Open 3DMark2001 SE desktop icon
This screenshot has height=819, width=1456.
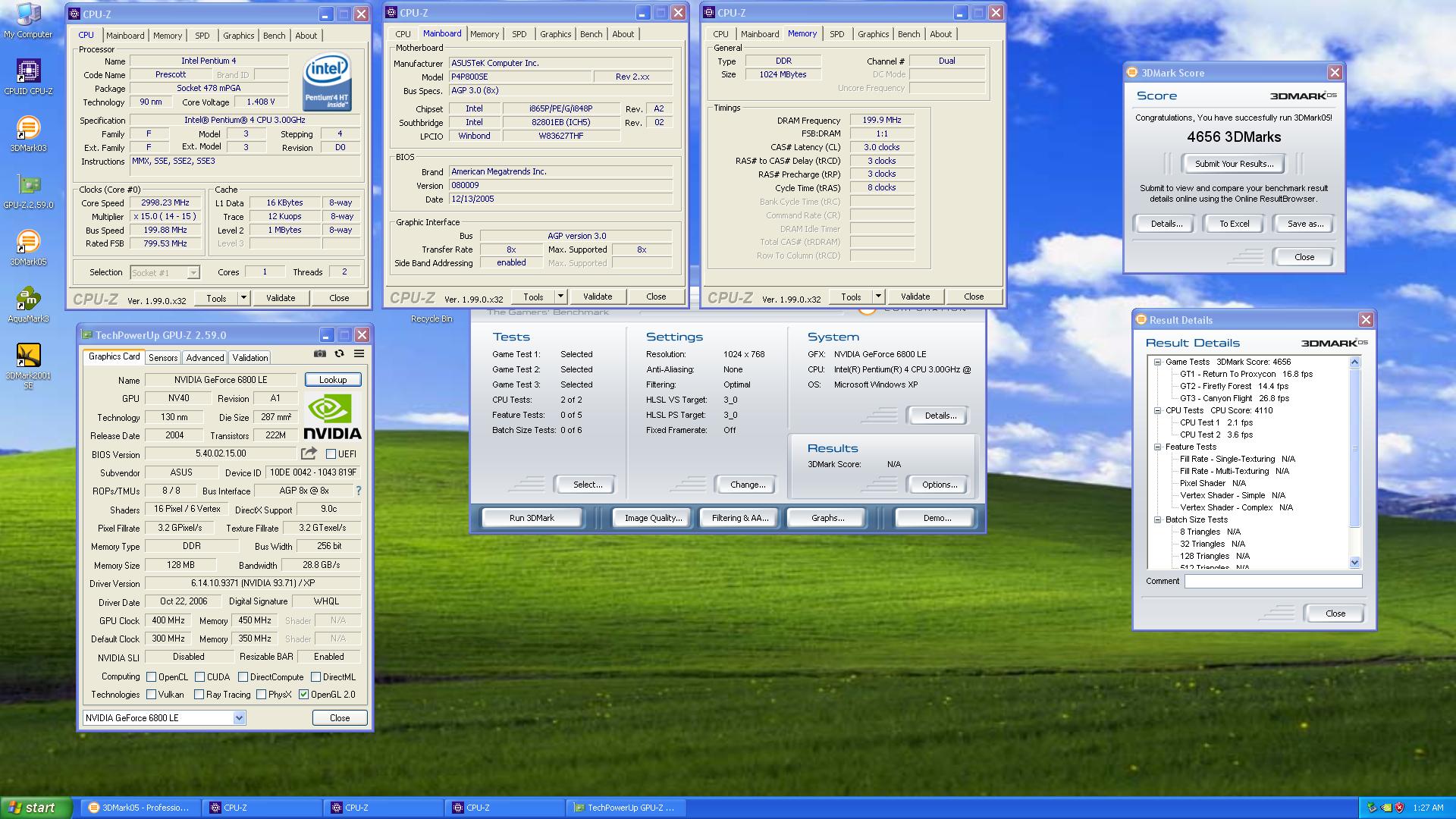(x=28, y=366)
